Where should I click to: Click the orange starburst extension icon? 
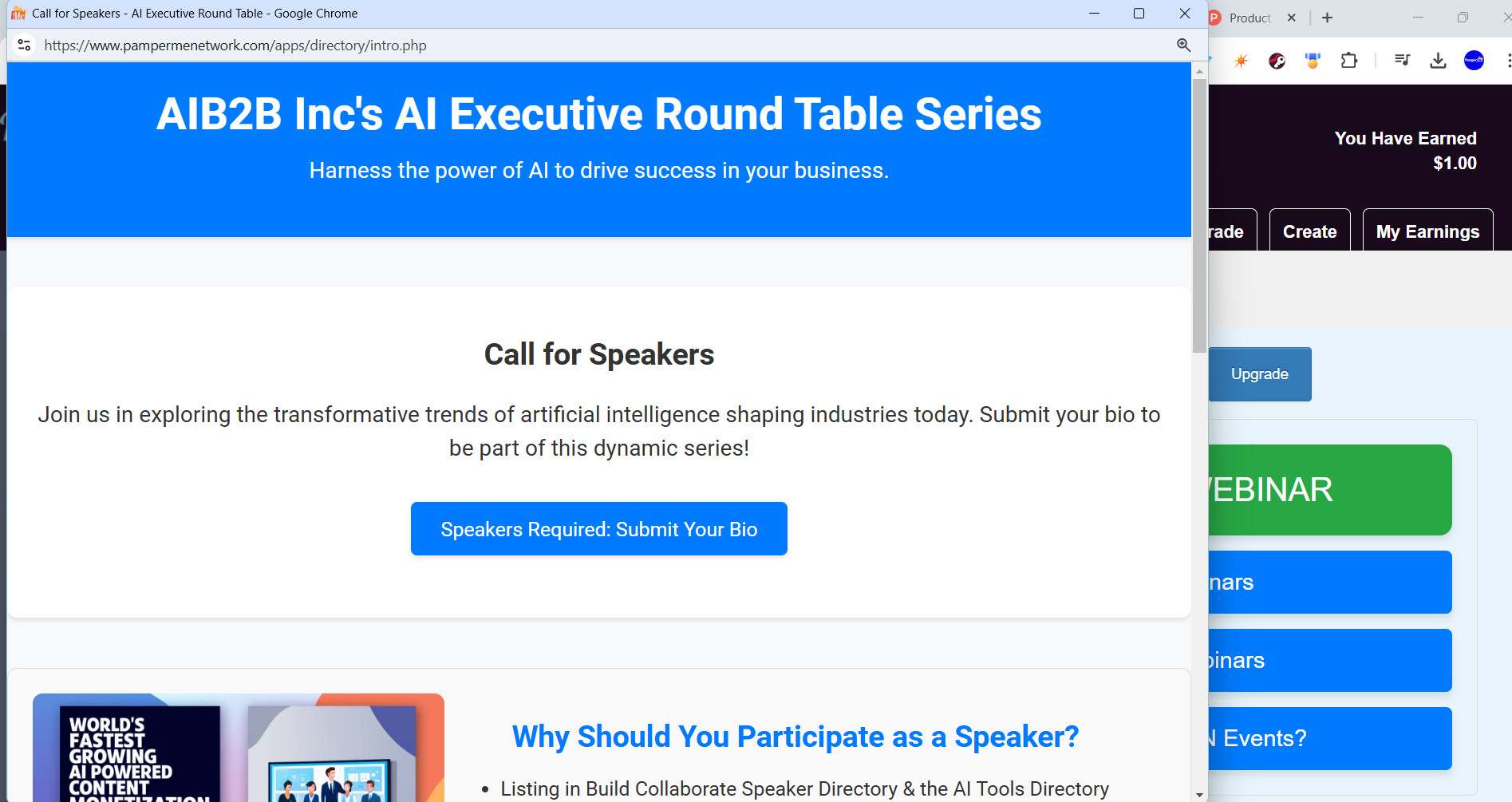tap(1241, 61)
